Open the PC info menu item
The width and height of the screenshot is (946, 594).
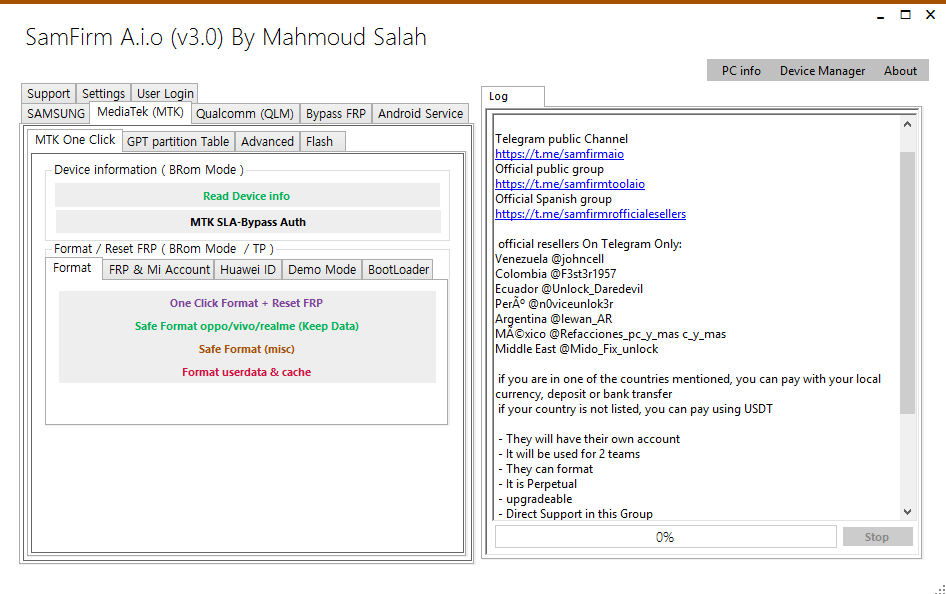pos(741,71)
